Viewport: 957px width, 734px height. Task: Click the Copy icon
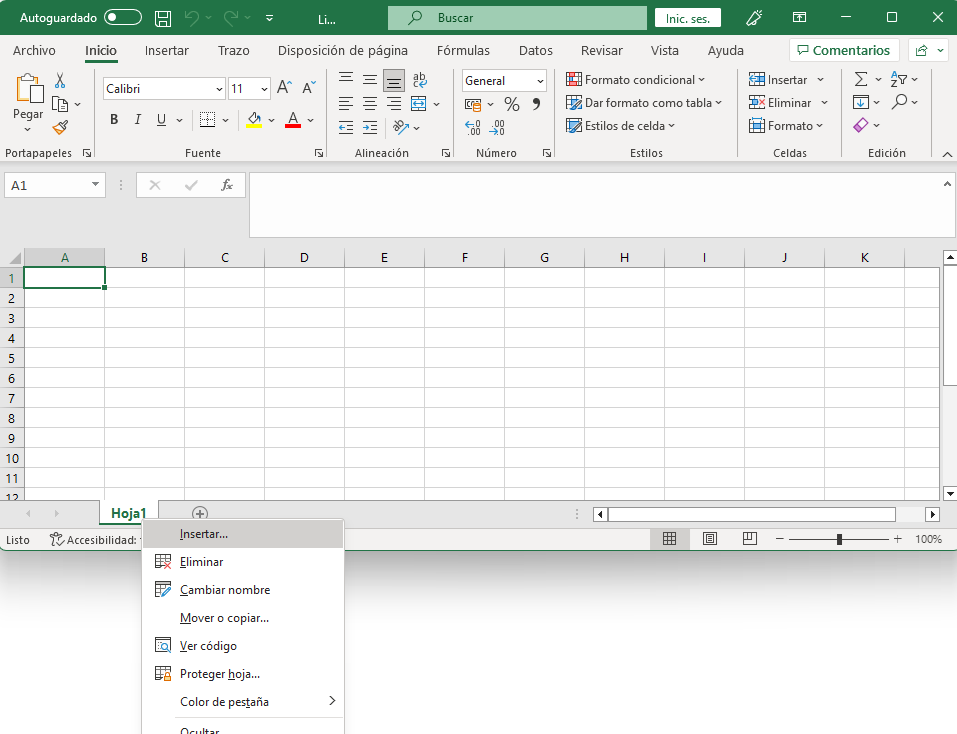(60, 104)
